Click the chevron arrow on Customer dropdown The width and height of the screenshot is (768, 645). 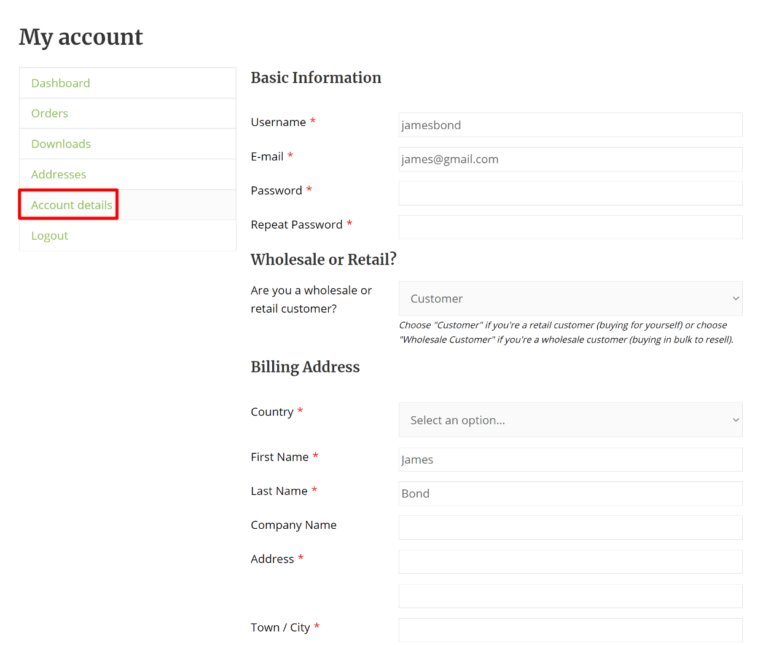[735, 298]
